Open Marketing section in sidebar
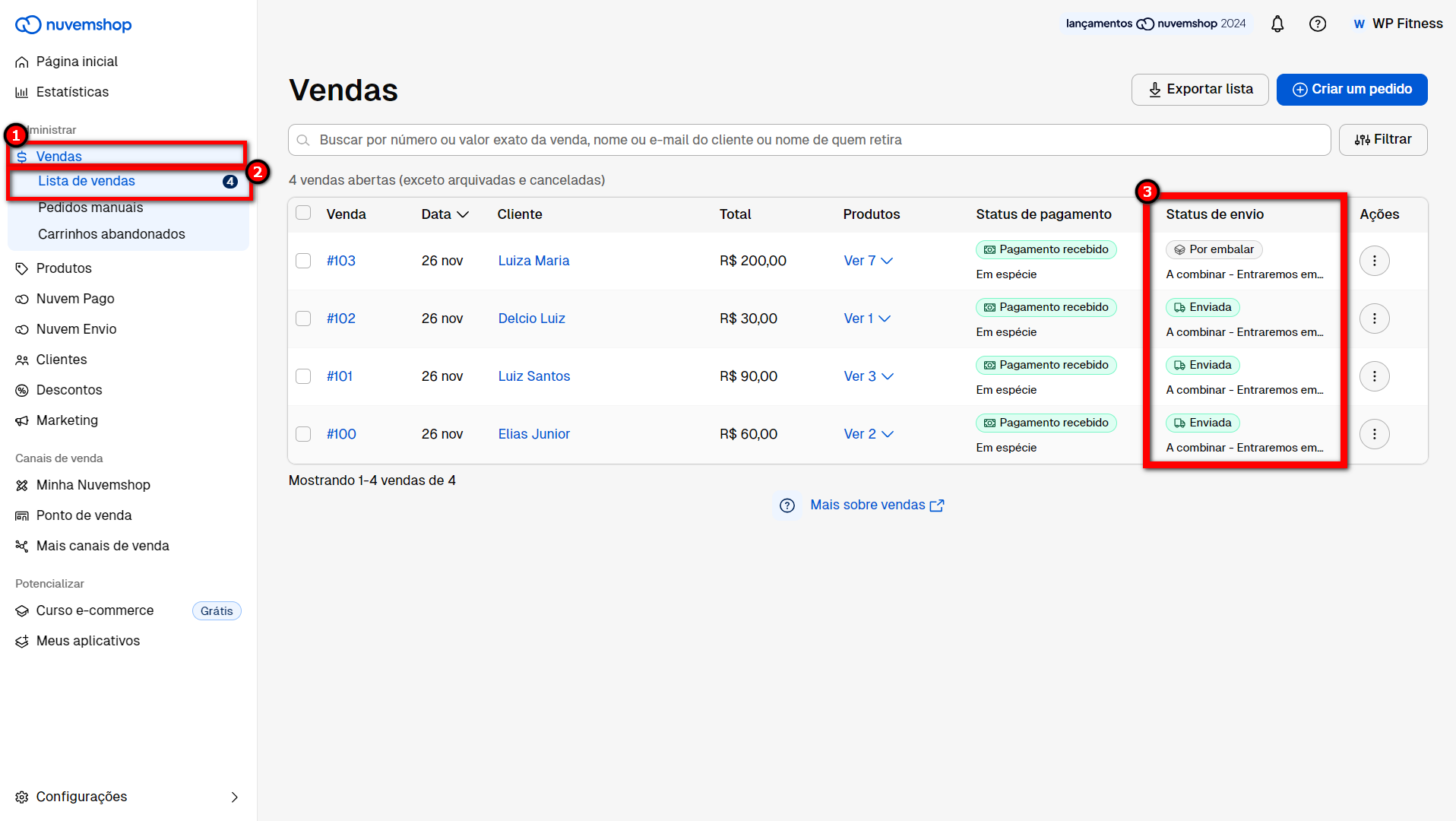1456x821 pixels. point(67,420)
